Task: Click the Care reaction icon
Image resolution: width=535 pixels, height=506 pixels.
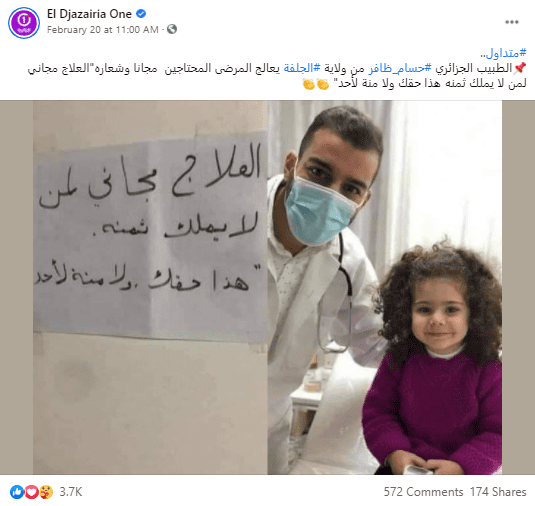Action: 46,492
